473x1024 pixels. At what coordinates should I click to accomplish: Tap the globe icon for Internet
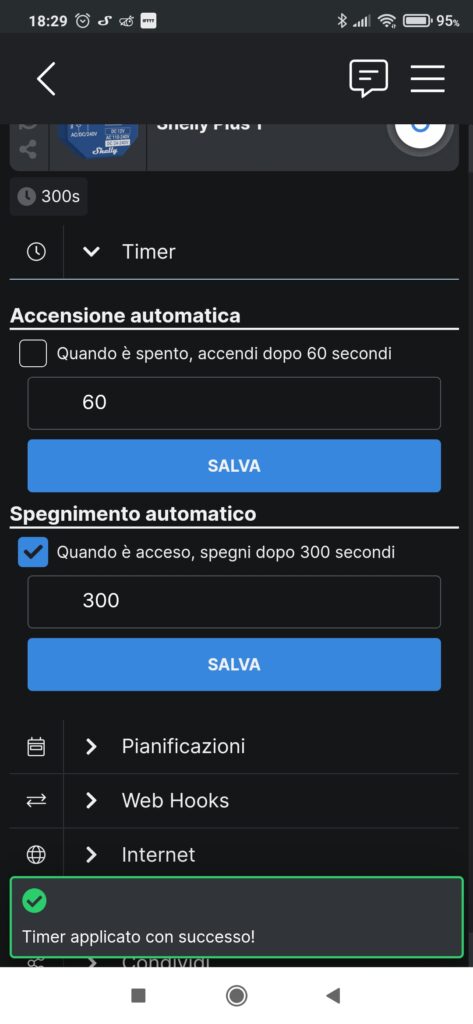pos(36,855)
